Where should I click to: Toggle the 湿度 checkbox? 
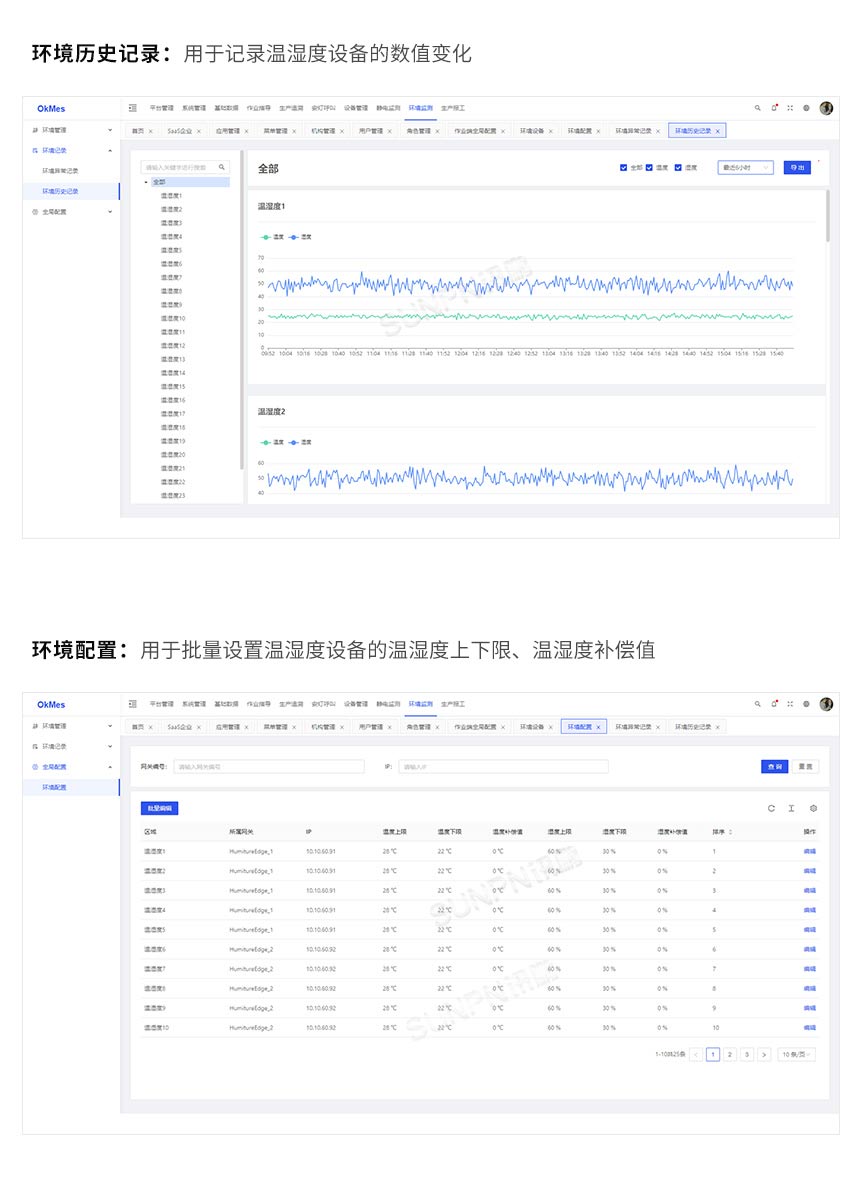tap(680, 168)
